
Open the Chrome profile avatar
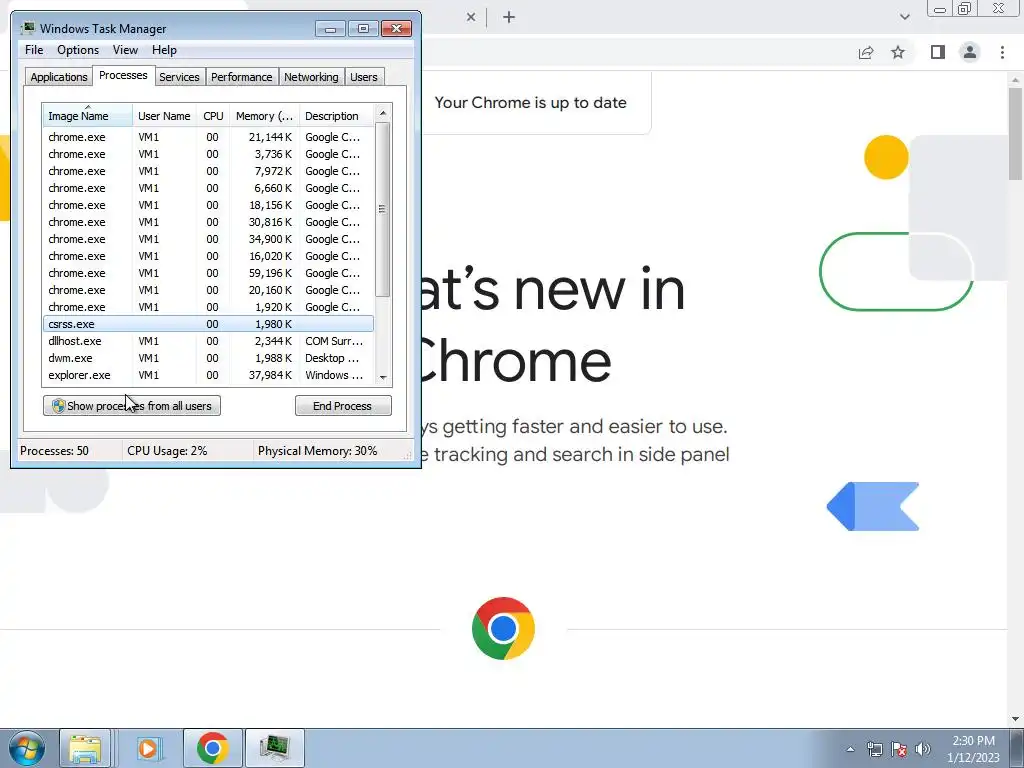[x=970, y=52]
